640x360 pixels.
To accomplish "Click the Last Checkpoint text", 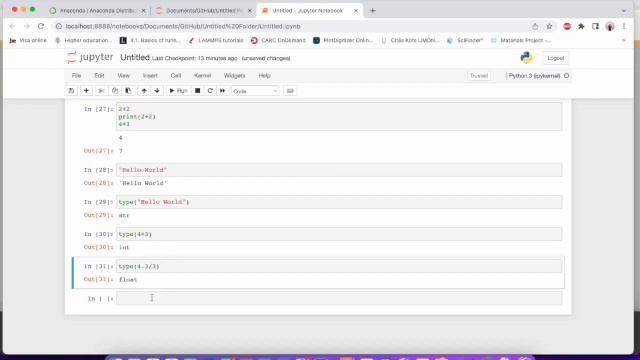I will tap(194, 58).
